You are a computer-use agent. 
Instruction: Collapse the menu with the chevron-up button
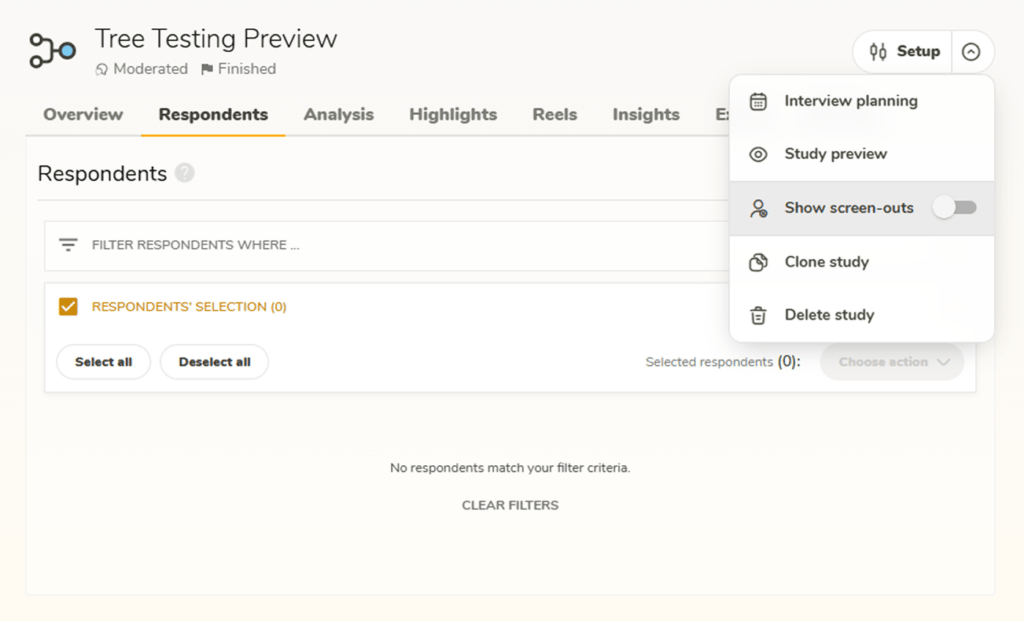click(x=971, y=52)
